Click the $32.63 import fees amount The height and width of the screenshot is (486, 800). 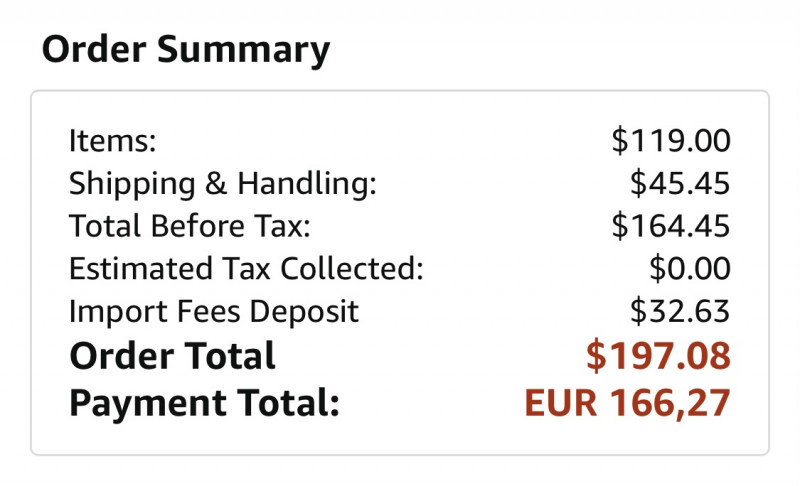coord(680,312)
